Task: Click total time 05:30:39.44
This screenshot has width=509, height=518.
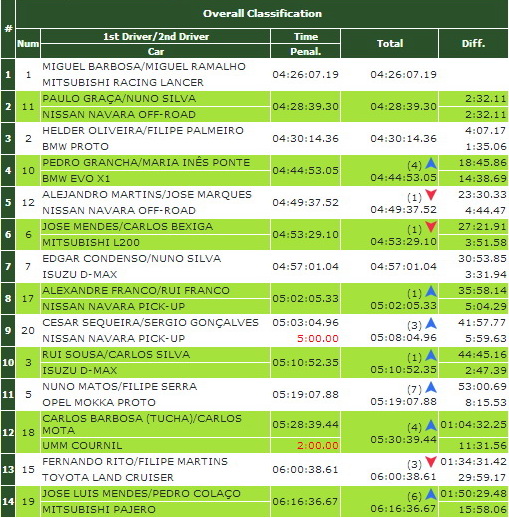Action: pyautogui.click(x=403, y=440)
